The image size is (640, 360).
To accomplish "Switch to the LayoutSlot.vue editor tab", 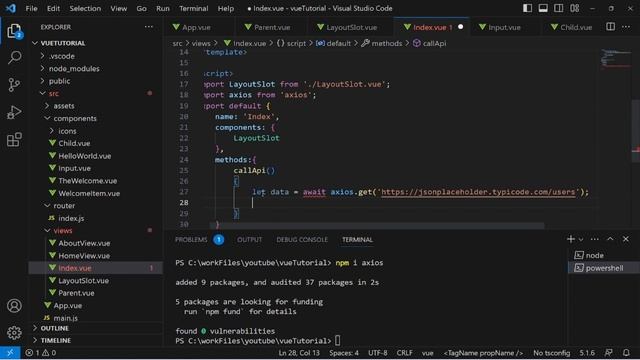I will (x=351, y=27).
